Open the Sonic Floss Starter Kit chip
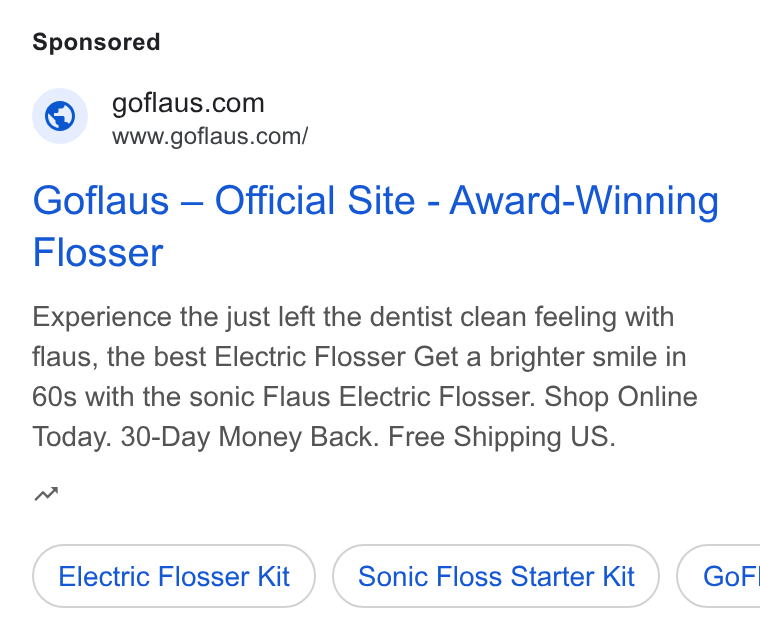 point(496,576)
